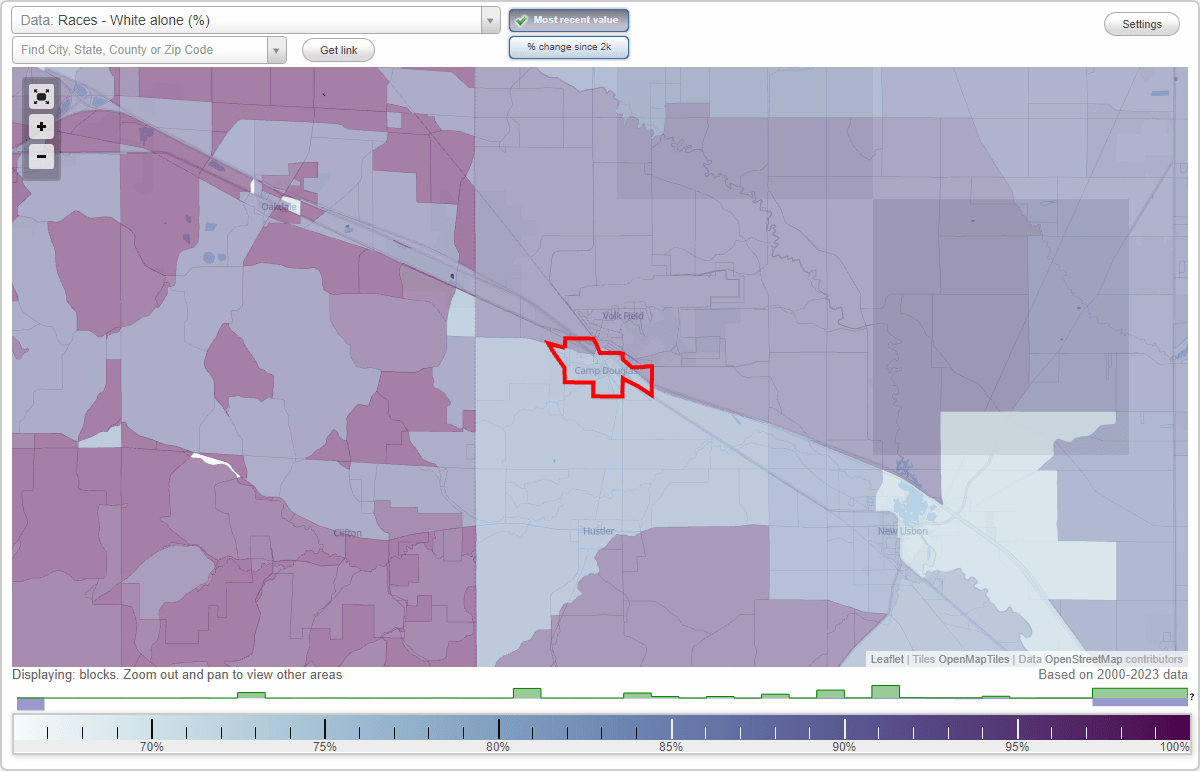Image resolution: width=1200 pixels, height=771 pixels.
Task: Click the "Get link" button
Action: (337, 49)
